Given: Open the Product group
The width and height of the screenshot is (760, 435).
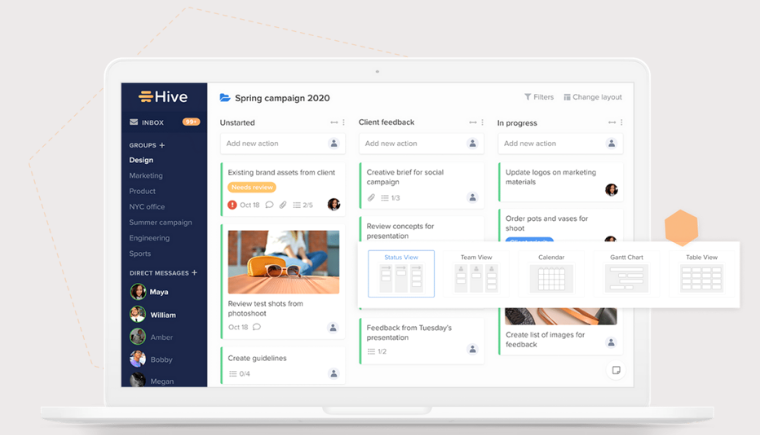Looking at the screenshot, I should pos(142,191).
